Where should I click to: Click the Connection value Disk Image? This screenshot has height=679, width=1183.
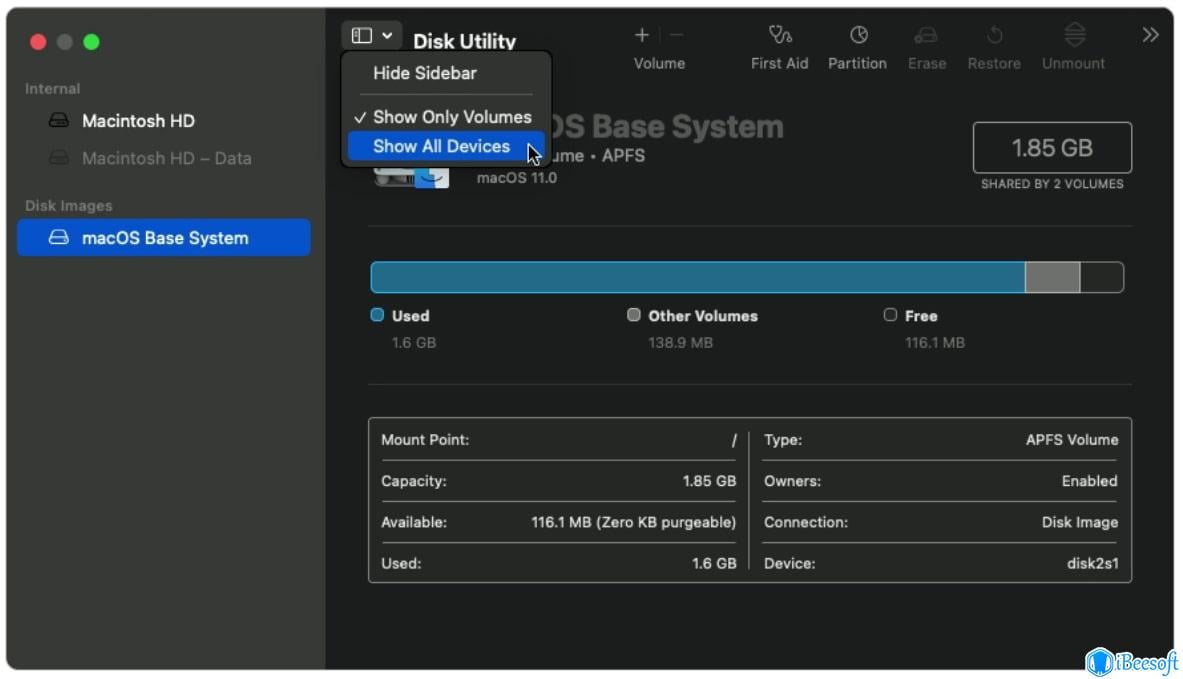[1080, 522]
